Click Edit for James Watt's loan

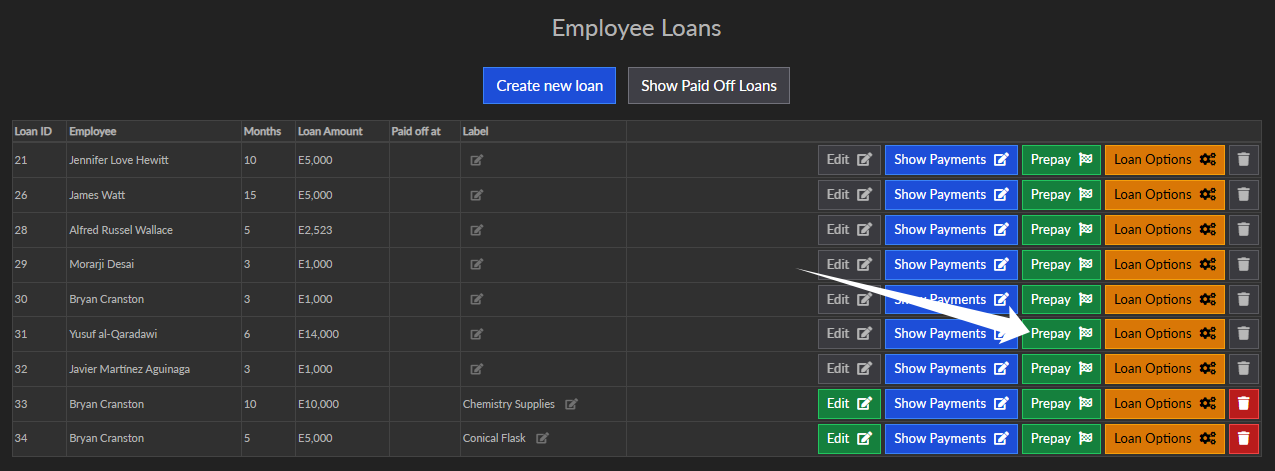pyautogui.click(x=849, y=195)
